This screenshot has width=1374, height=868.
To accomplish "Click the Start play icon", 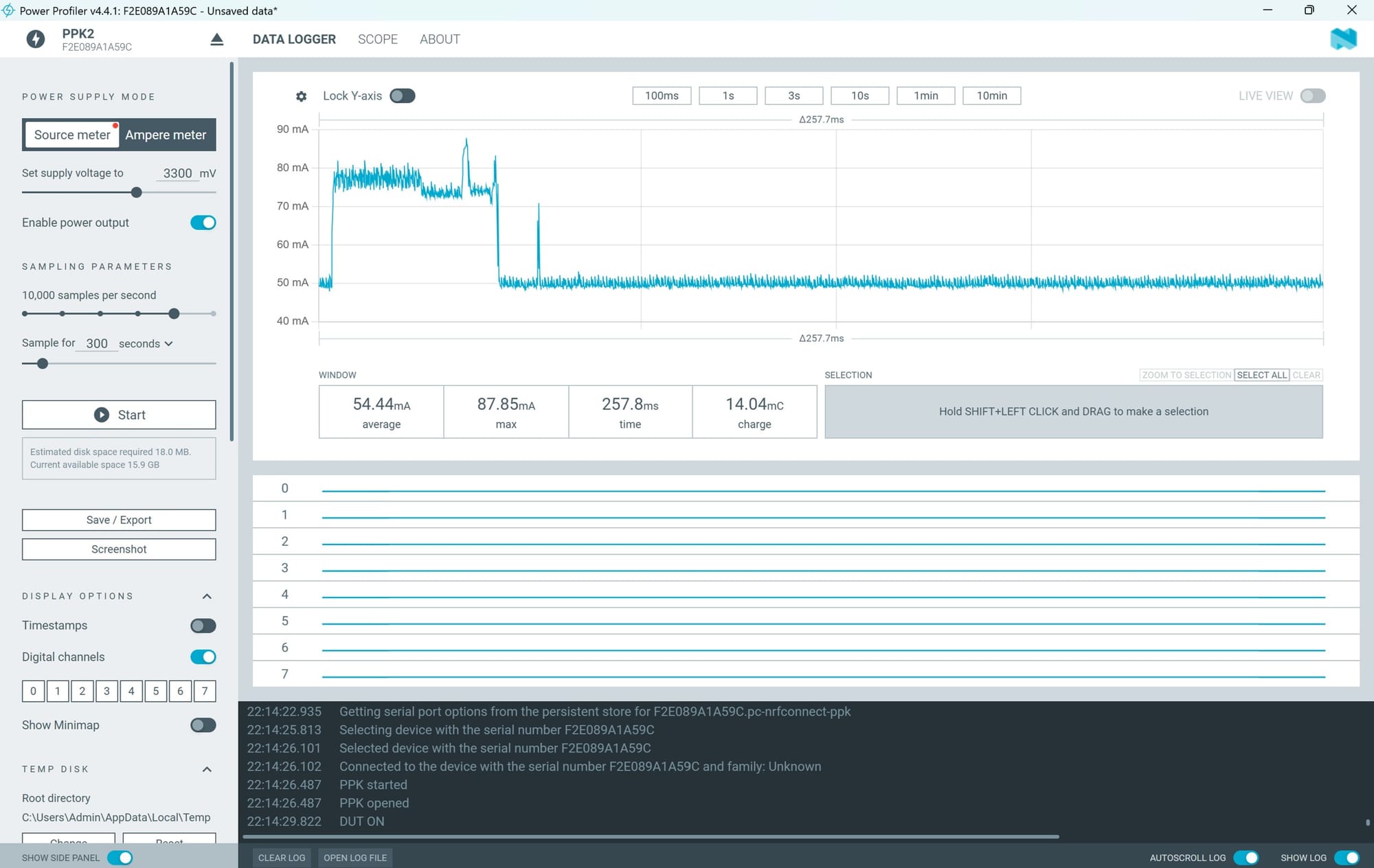I will click(101, 415).
